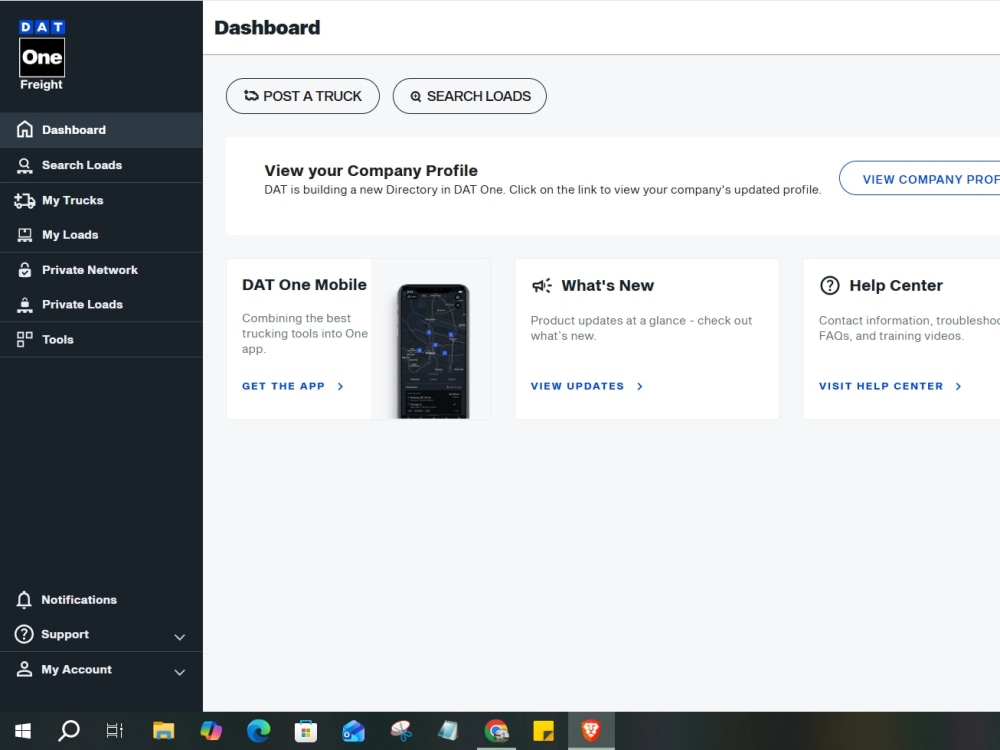
Task: Open Outlook from the taskbar
Action: point(353,731)
